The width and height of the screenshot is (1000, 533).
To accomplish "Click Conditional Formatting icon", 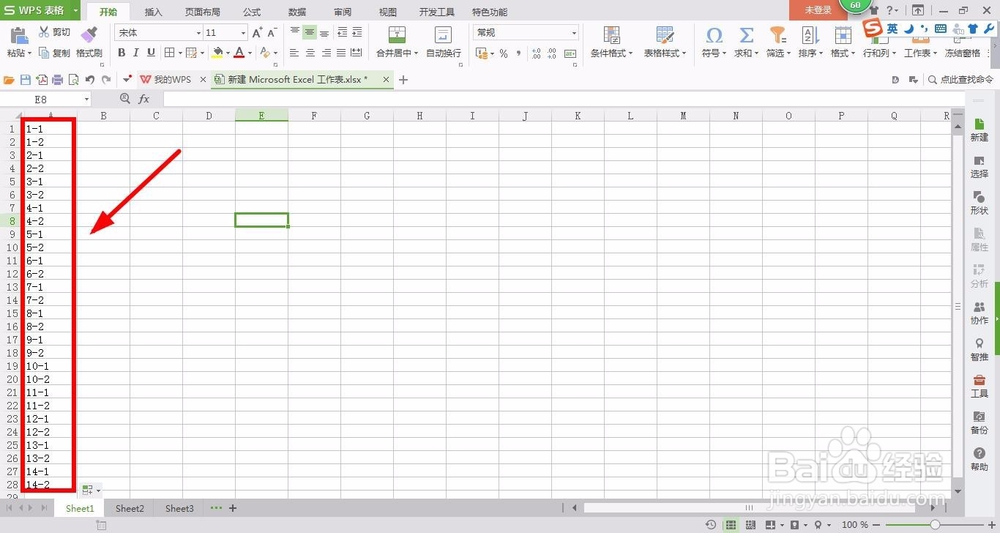I will (x=612, y=35).
